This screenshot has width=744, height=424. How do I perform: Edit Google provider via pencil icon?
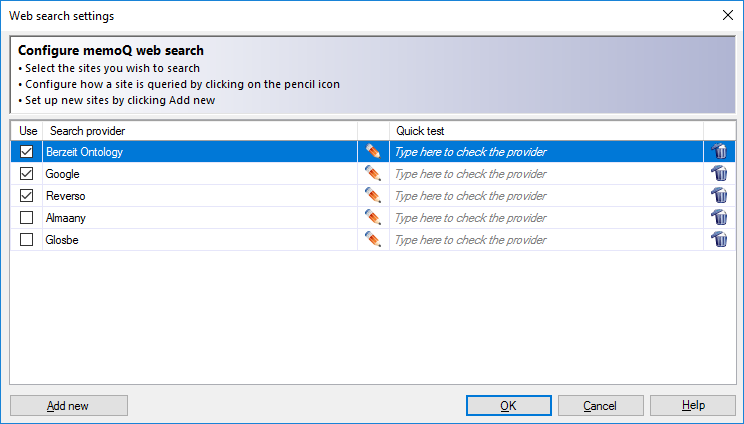[x=373, y=174]
